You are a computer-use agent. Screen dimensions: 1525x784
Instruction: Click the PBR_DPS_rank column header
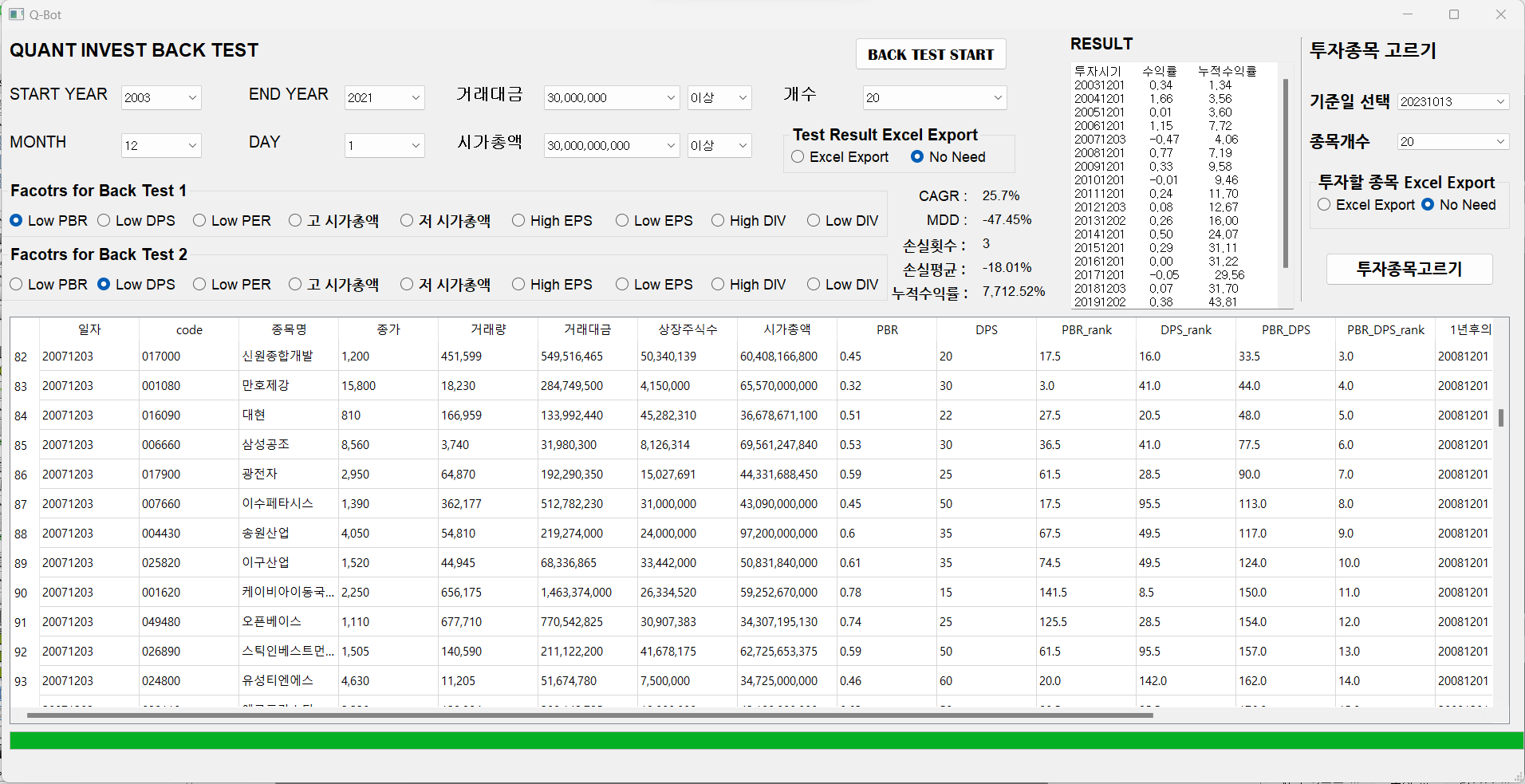coord(1385,329)
